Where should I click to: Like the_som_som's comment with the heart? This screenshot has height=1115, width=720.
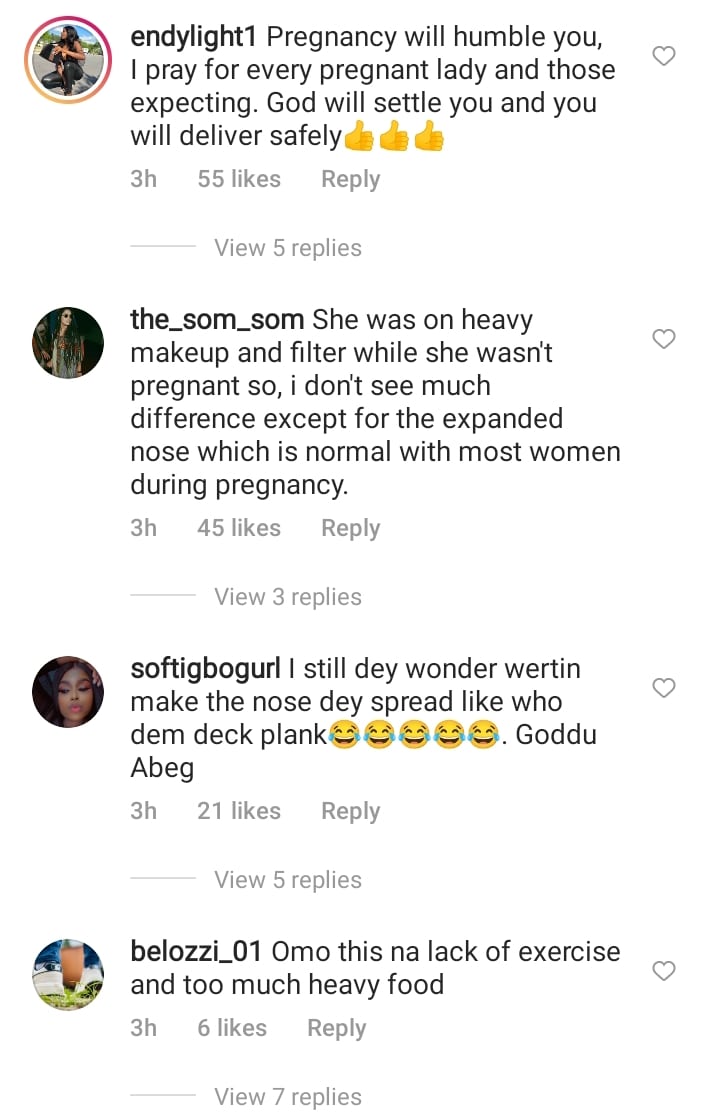click(664, 340)
